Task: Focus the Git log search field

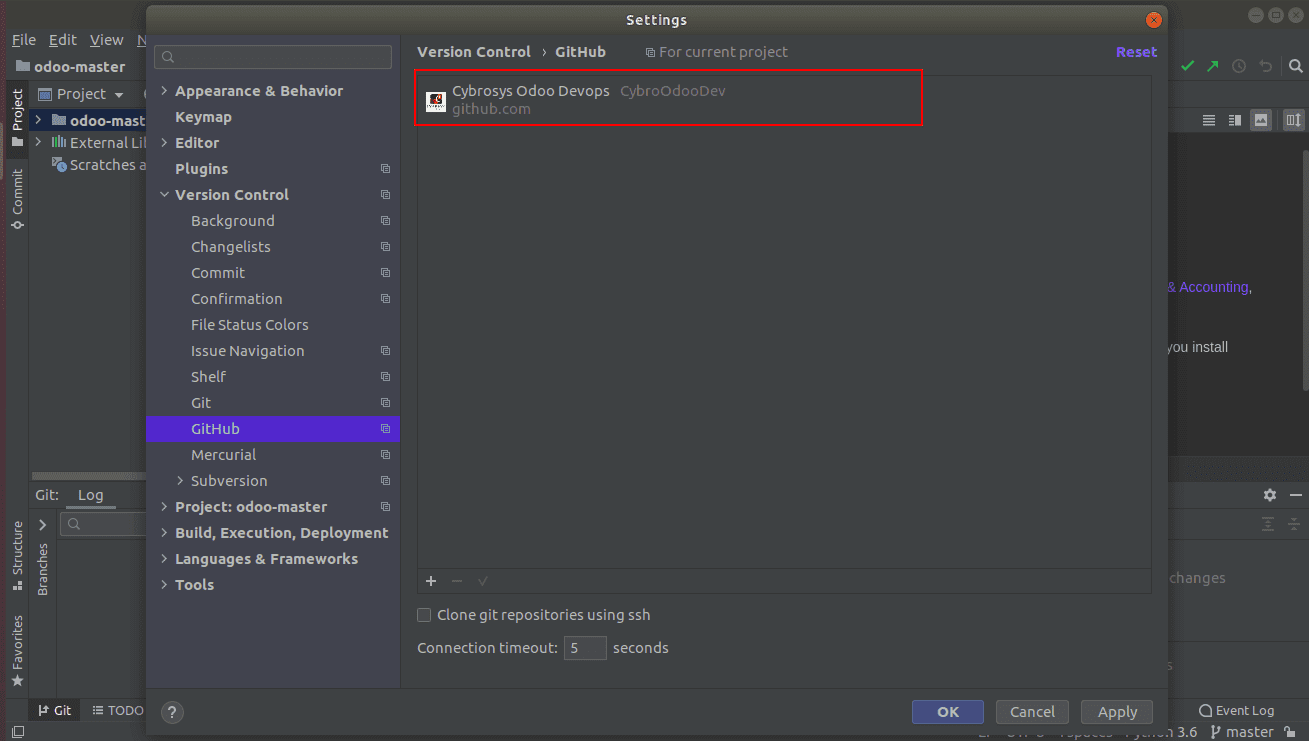Action: pyautogui.click(x=102, y=524)
